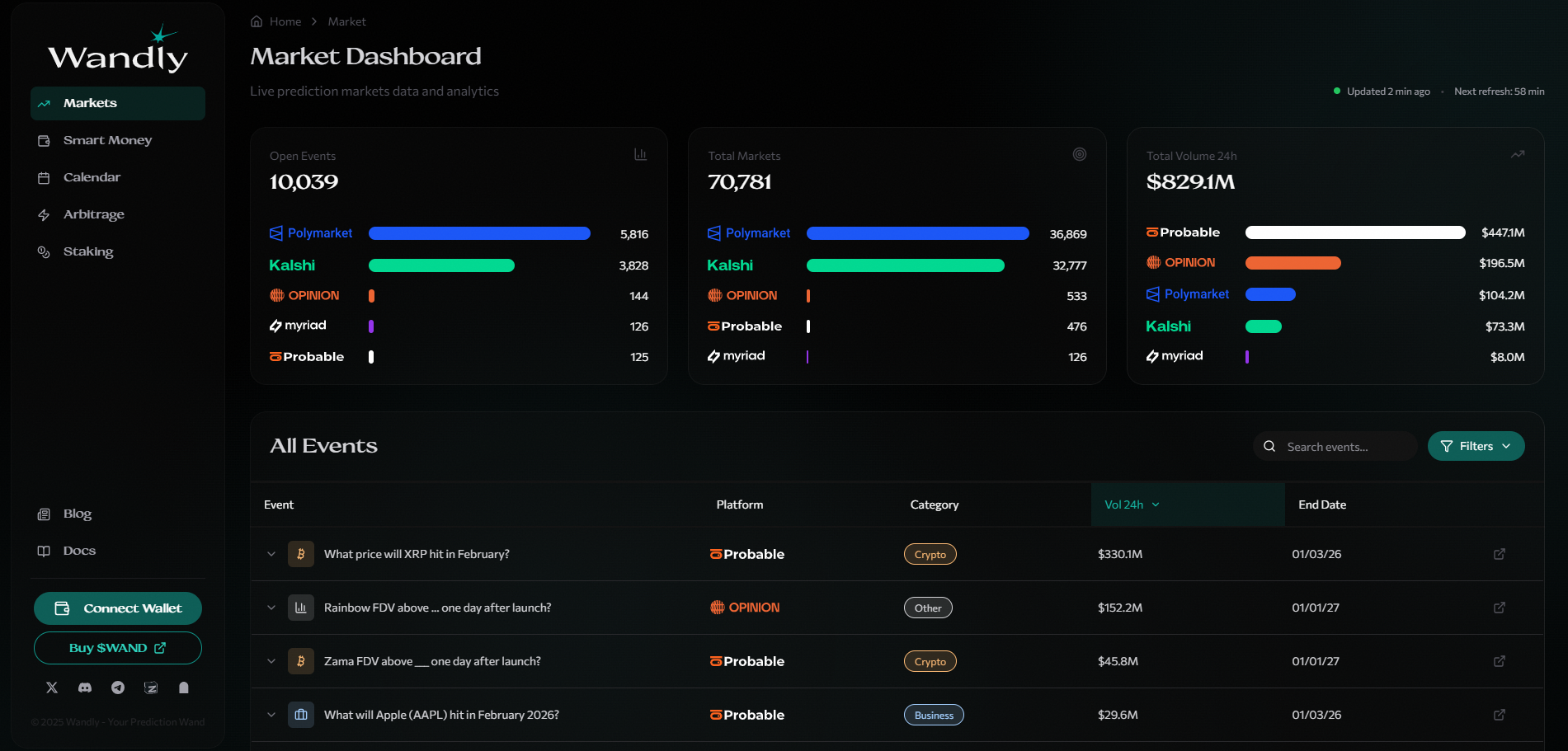This screenshot has width=1568, height=751.
Task: Expand the Zama FDV event row
Action: coord(271,661)
